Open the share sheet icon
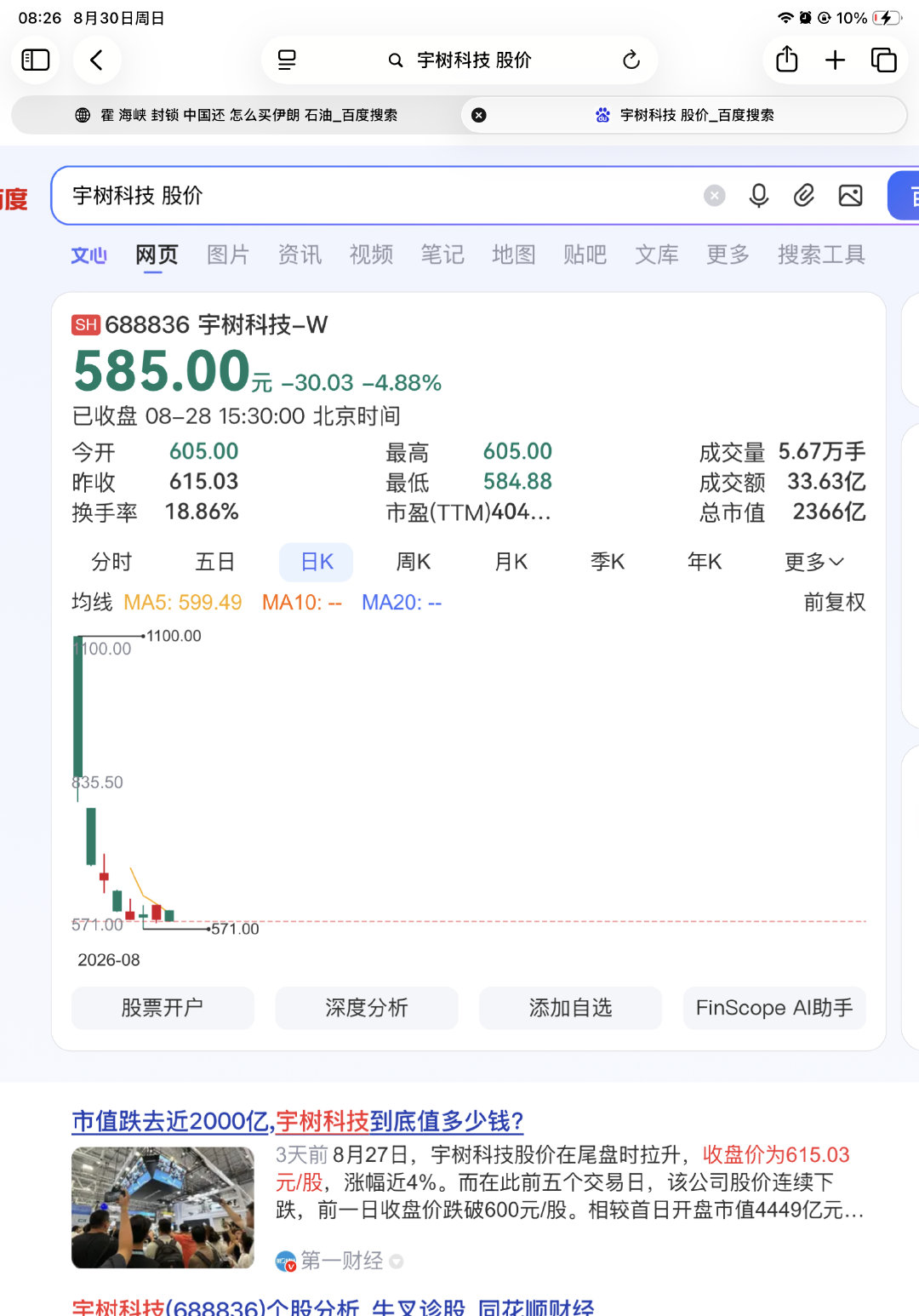This screenshot has height=1316, width=919. (787, 59)
